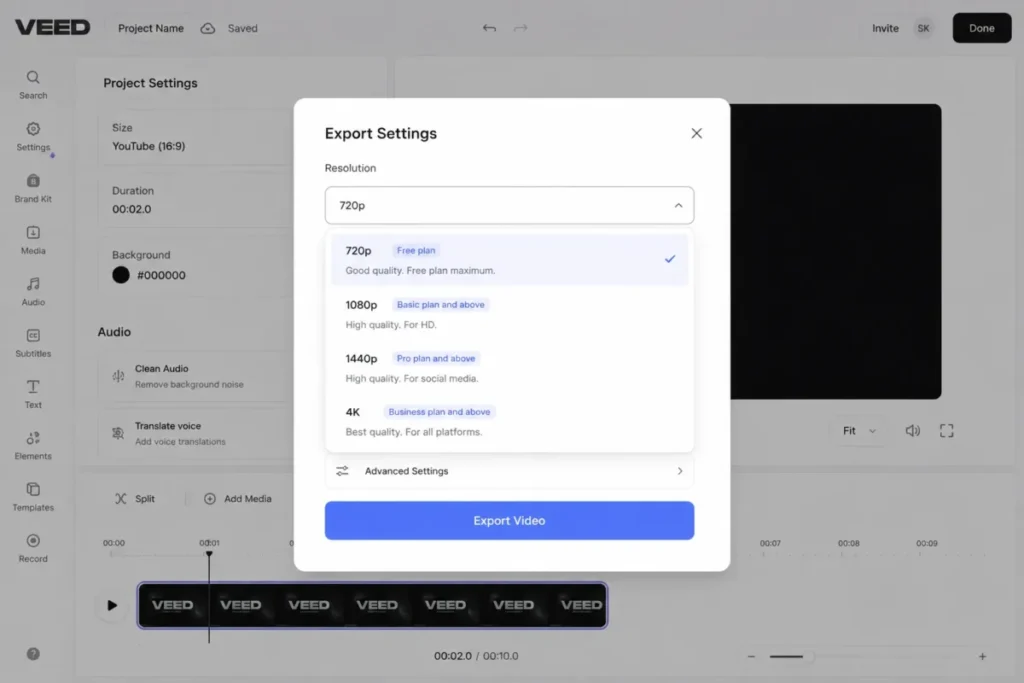The height and width of the screenshot is (683, 1024).
Task: Enter fullscreen preview mode
Action: coord(946,430)
